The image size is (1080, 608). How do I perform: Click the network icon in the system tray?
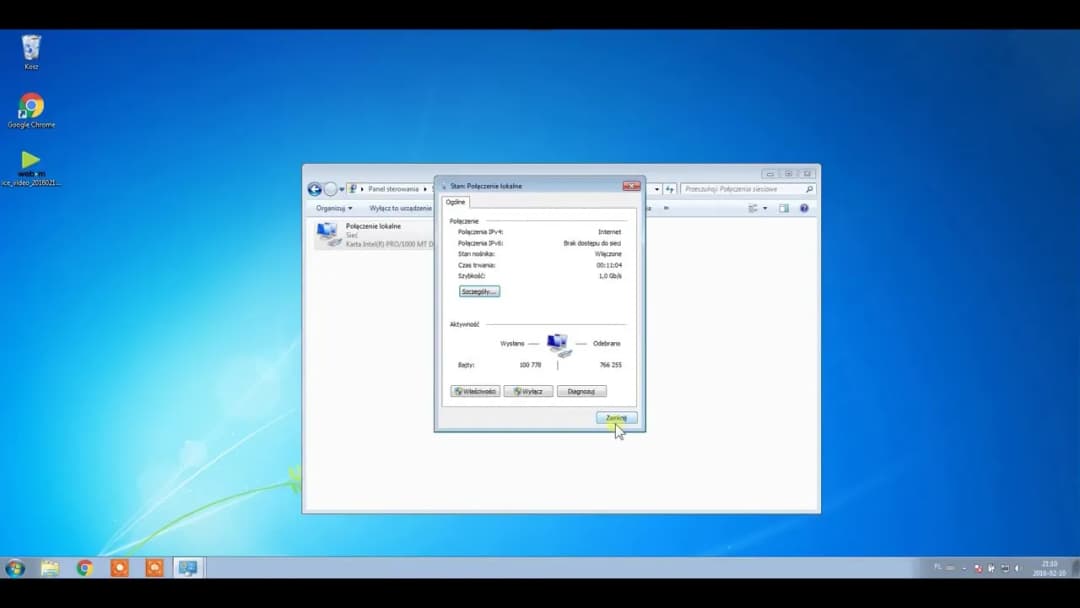[1005, 567]
